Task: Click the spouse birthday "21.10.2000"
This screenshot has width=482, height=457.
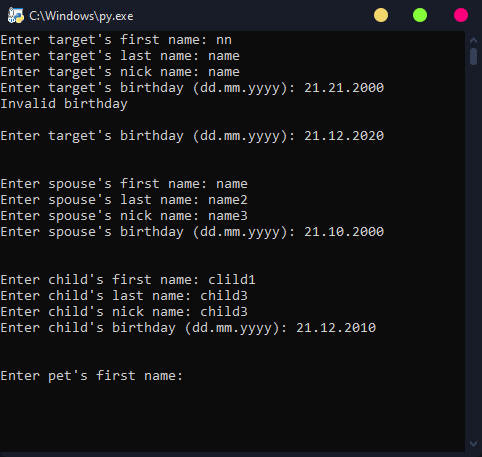Action: 344,232
